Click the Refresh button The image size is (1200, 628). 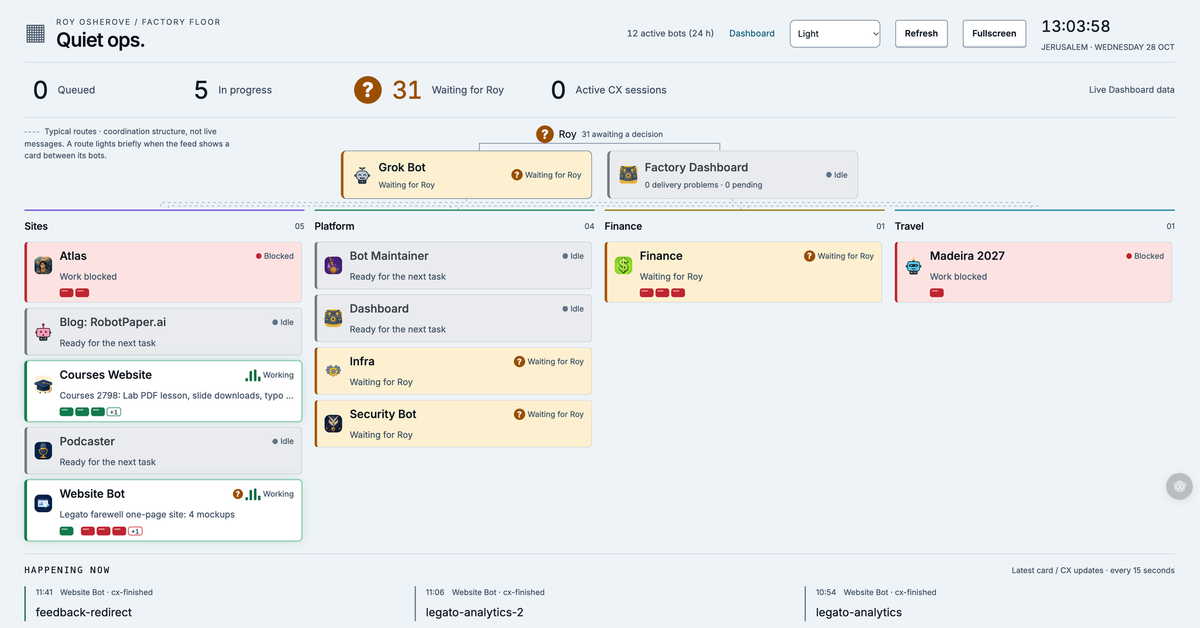(x=921, y=33)
